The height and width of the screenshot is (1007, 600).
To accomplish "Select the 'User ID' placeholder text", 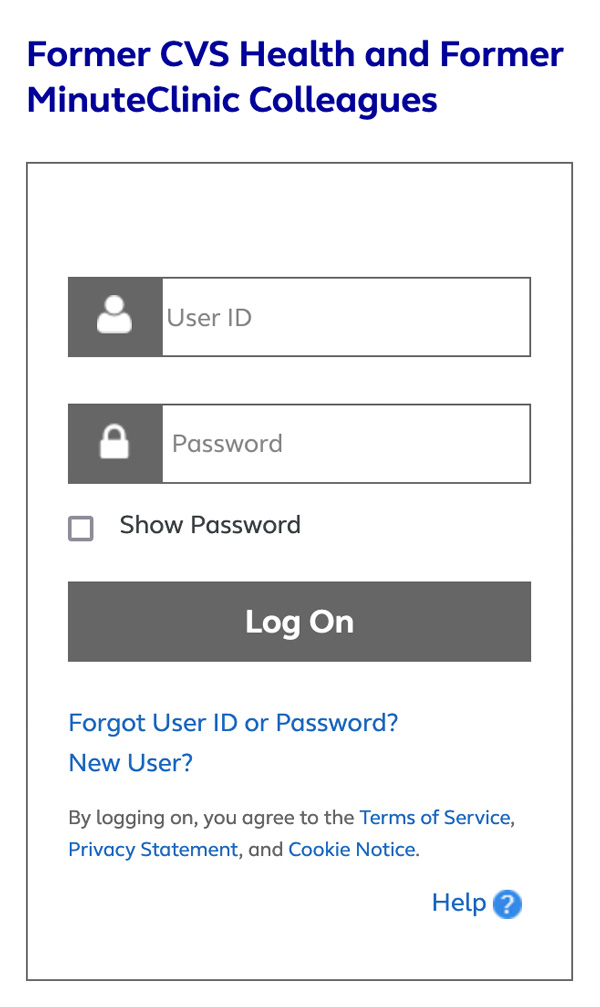I will point(209,318).
